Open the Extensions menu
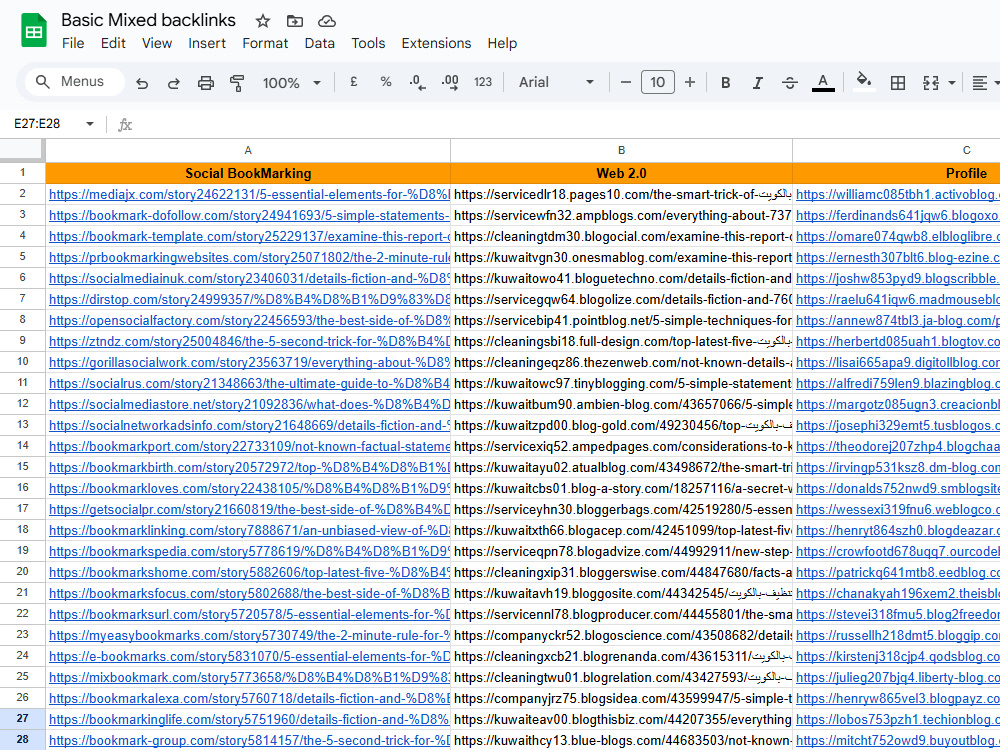The width and height of the screenshot is (1000, 750). pos(436,43)
